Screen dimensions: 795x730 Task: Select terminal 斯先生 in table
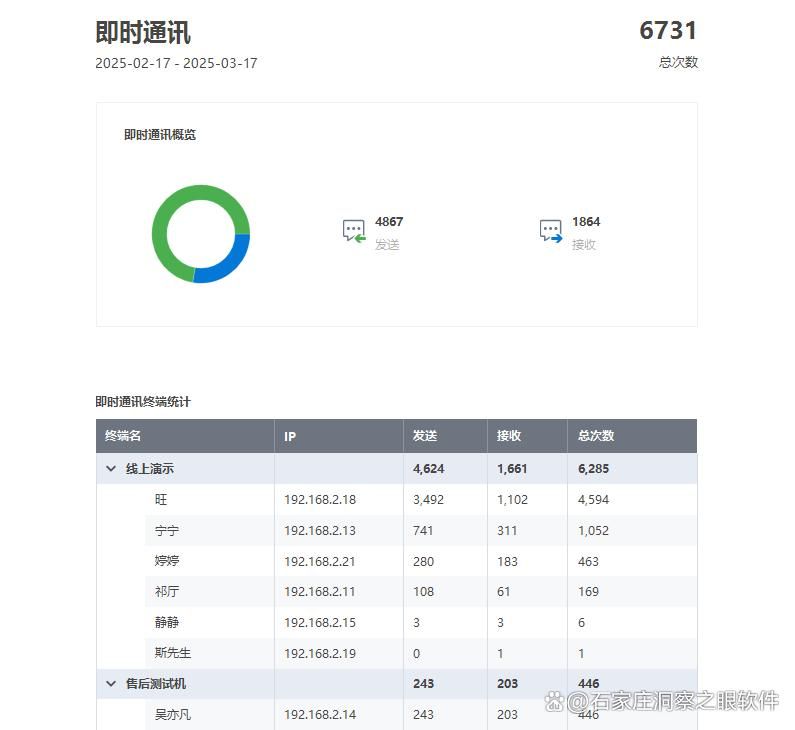pyautogui.click(x=173, y=653)
